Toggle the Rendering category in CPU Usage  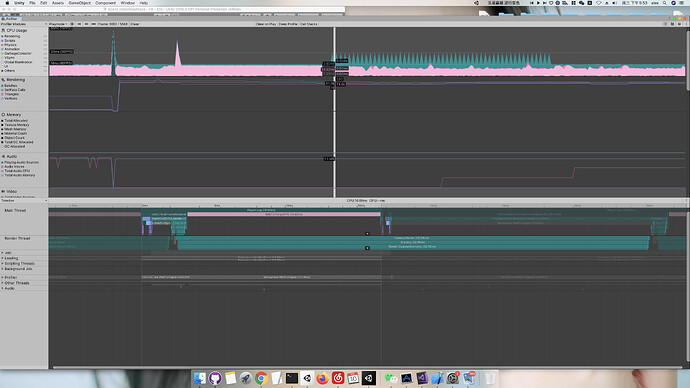pos(12,36)
